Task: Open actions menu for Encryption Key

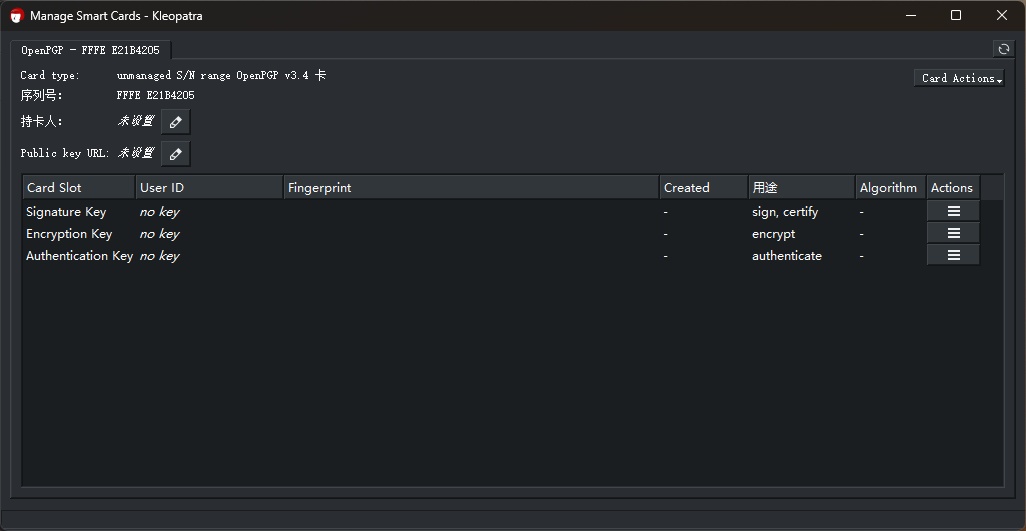Action: [953, 233]
